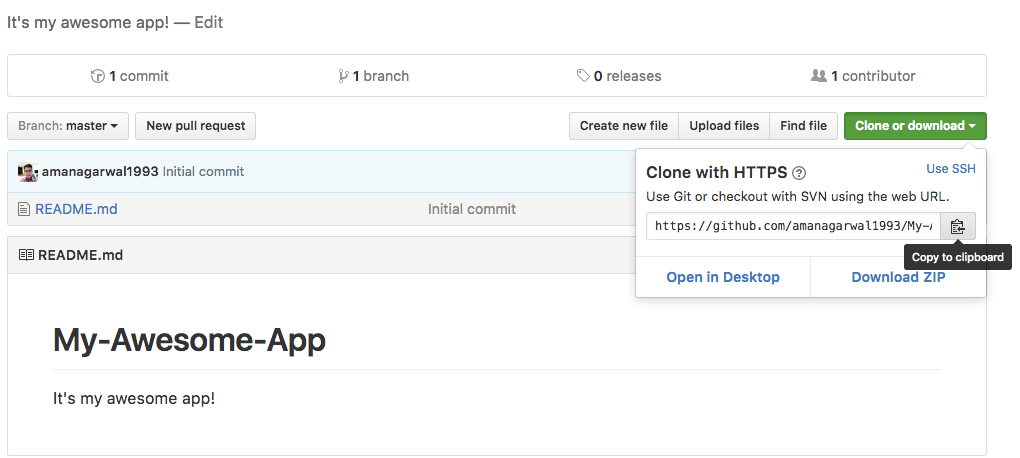Click the Find file button
The height and width of the screenshot is (458, 1020).
(803, 126)
